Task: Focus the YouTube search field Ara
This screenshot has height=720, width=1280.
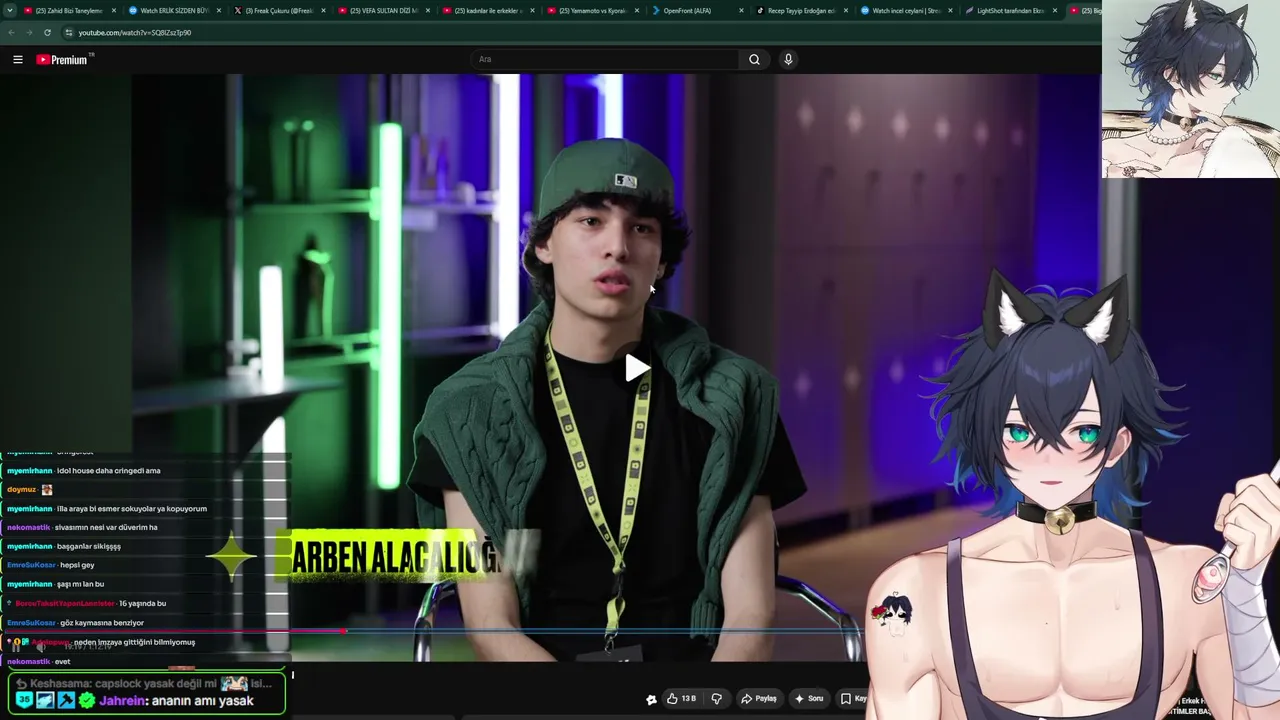Action: 605,60
